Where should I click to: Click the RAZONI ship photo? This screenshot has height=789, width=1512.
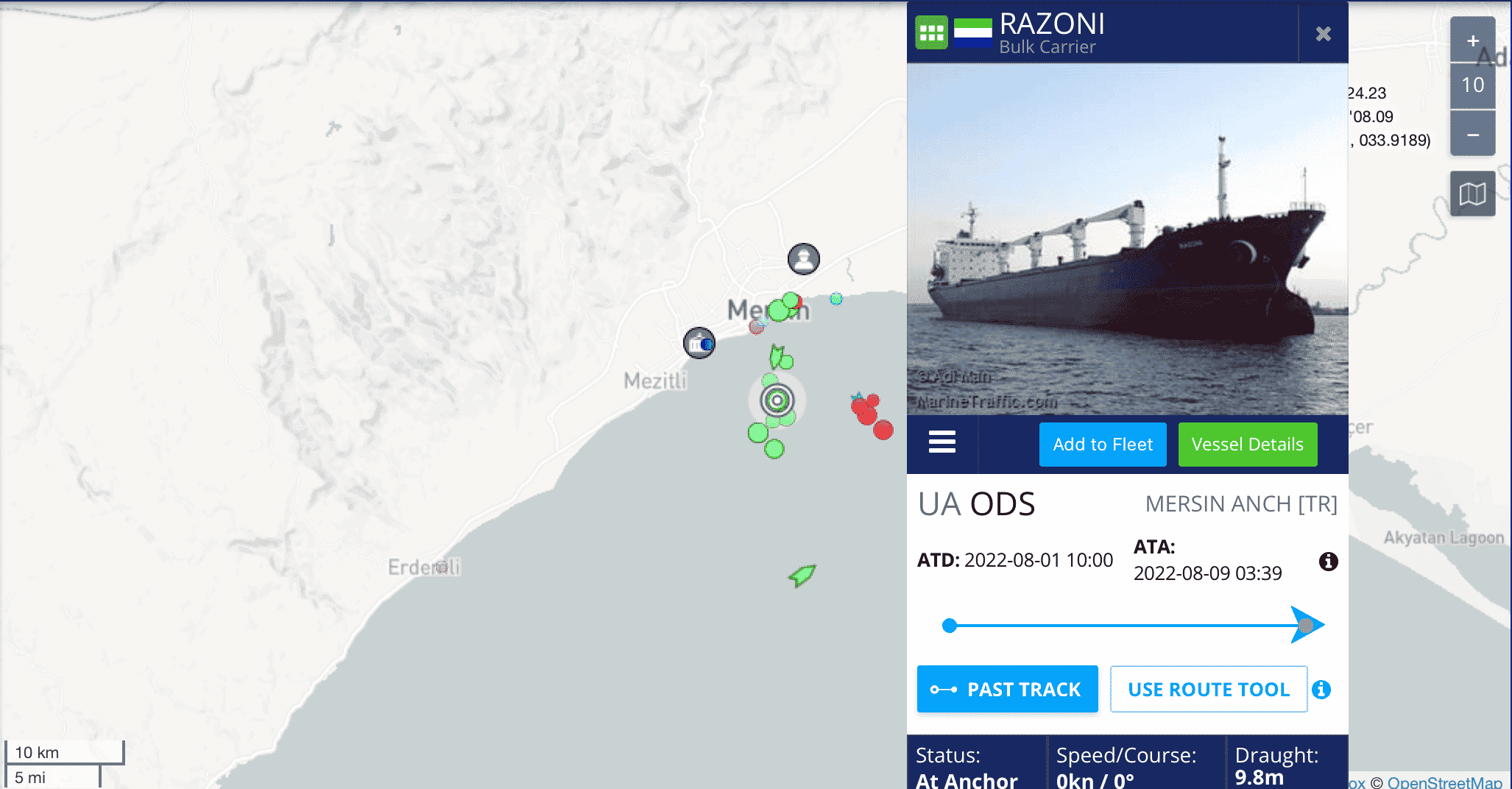pos(1127,239)
